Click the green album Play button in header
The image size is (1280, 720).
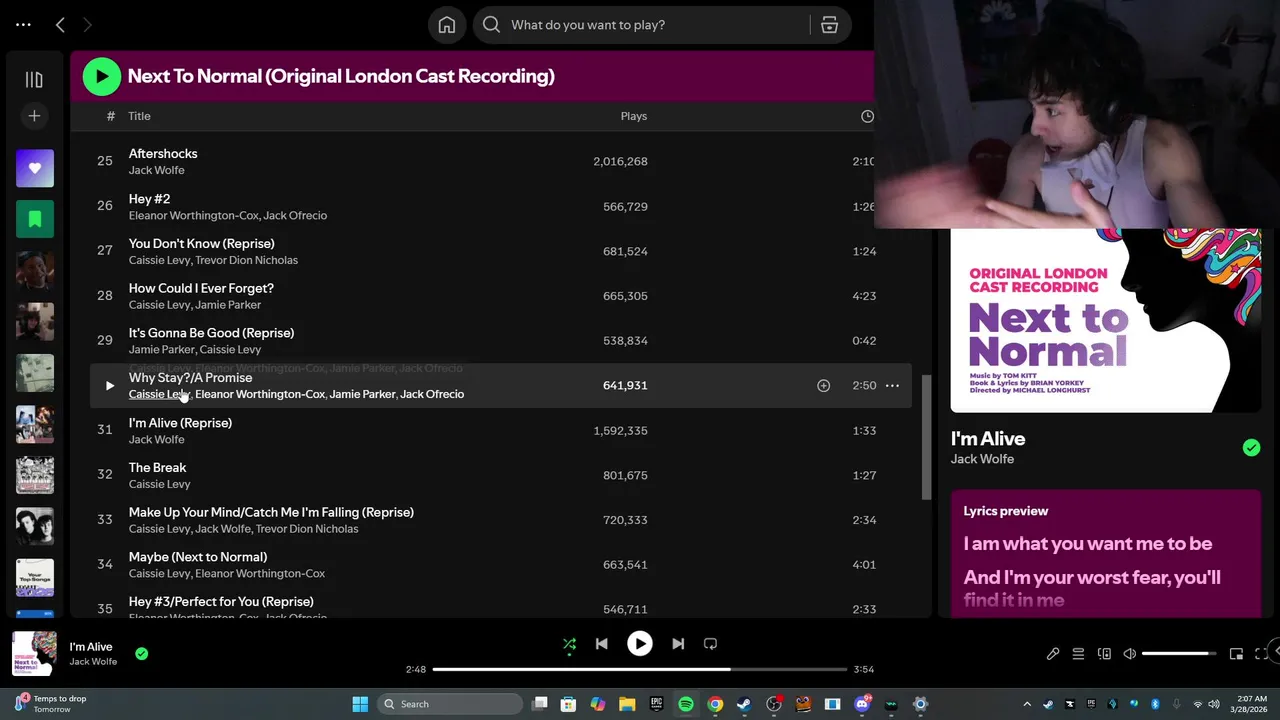point(101,76)
